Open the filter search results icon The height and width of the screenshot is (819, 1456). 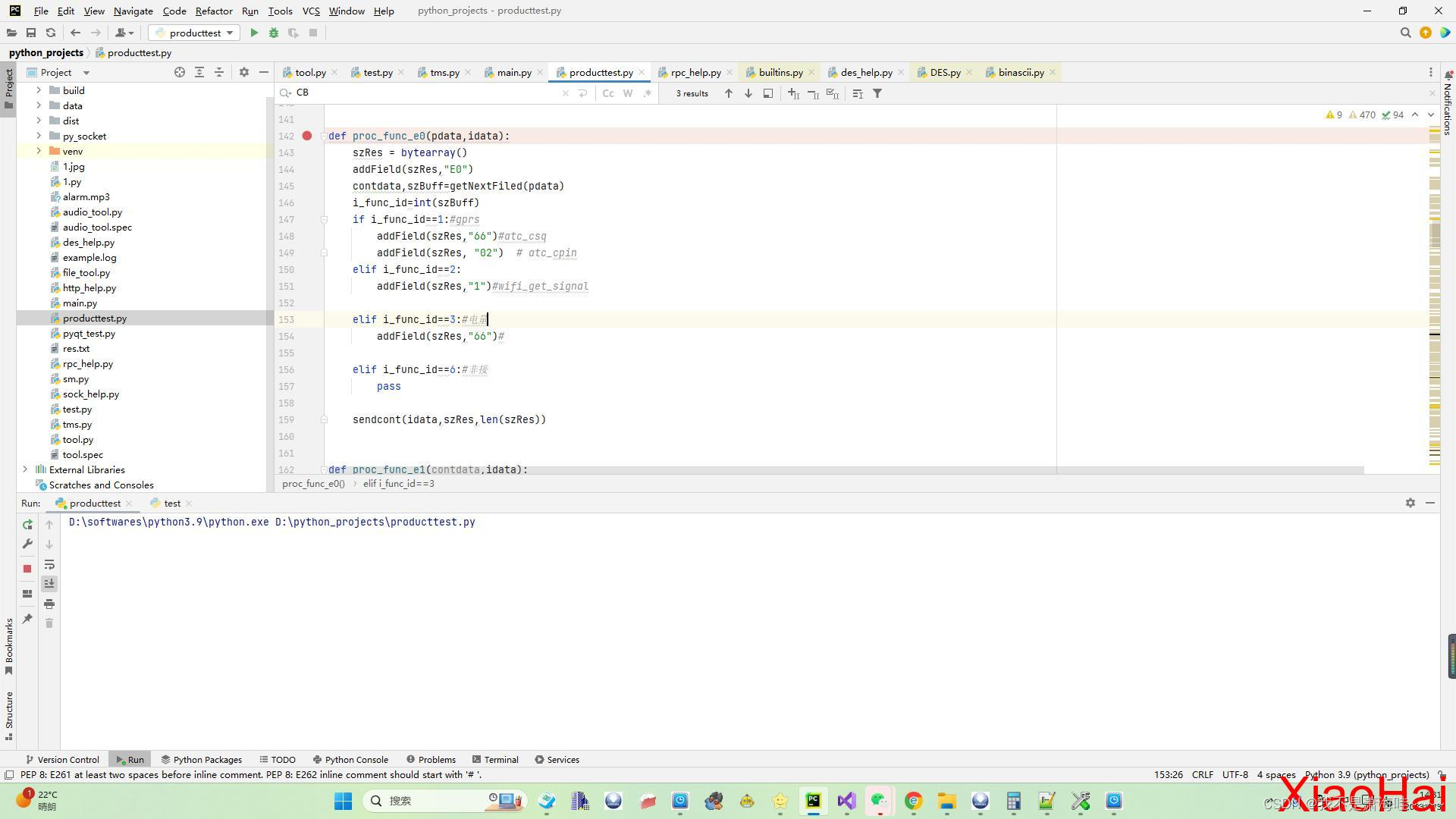point(877,93)
